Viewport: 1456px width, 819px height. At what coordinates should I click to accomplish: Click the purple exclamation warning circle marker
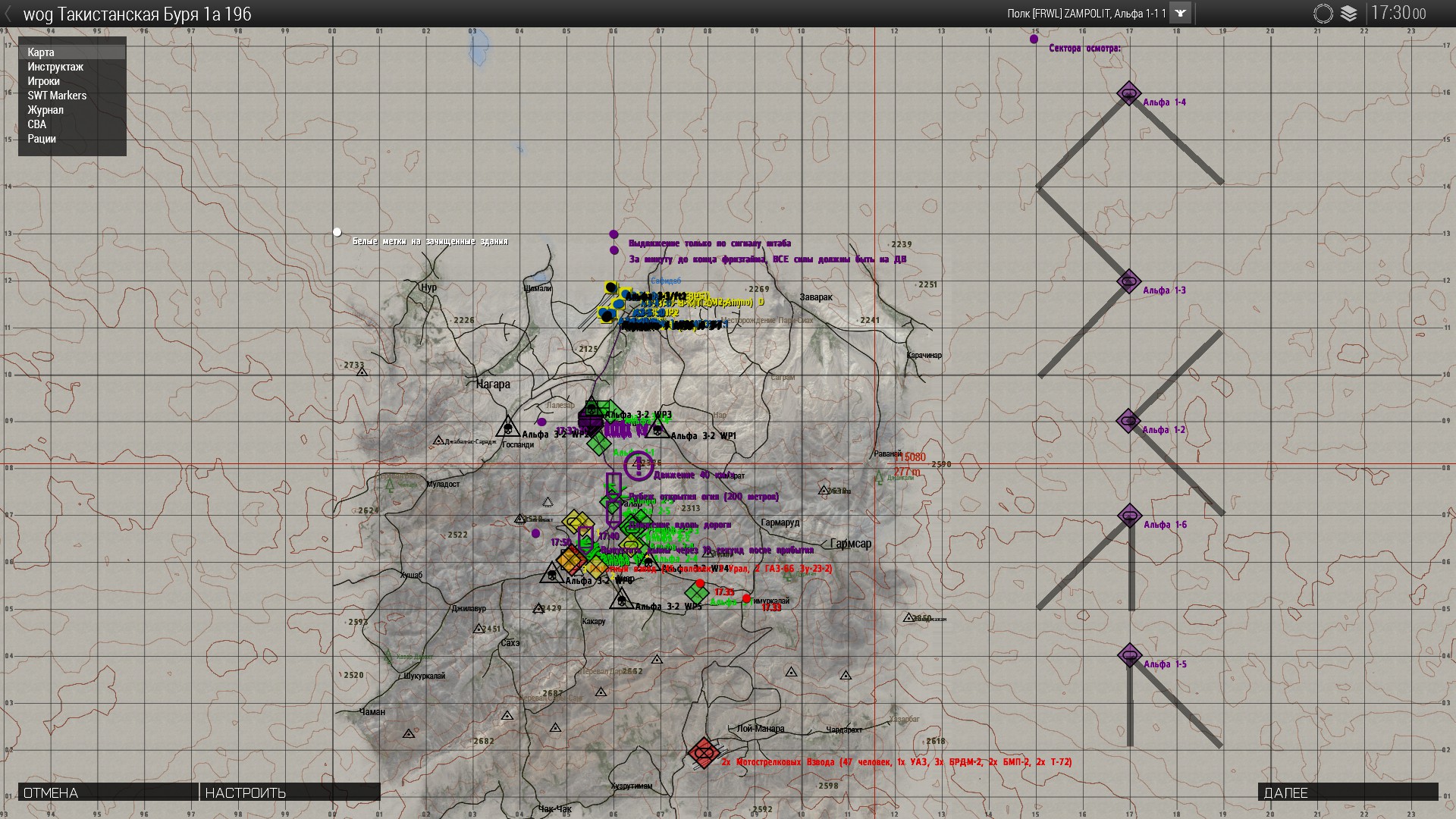tap(639, 466)
